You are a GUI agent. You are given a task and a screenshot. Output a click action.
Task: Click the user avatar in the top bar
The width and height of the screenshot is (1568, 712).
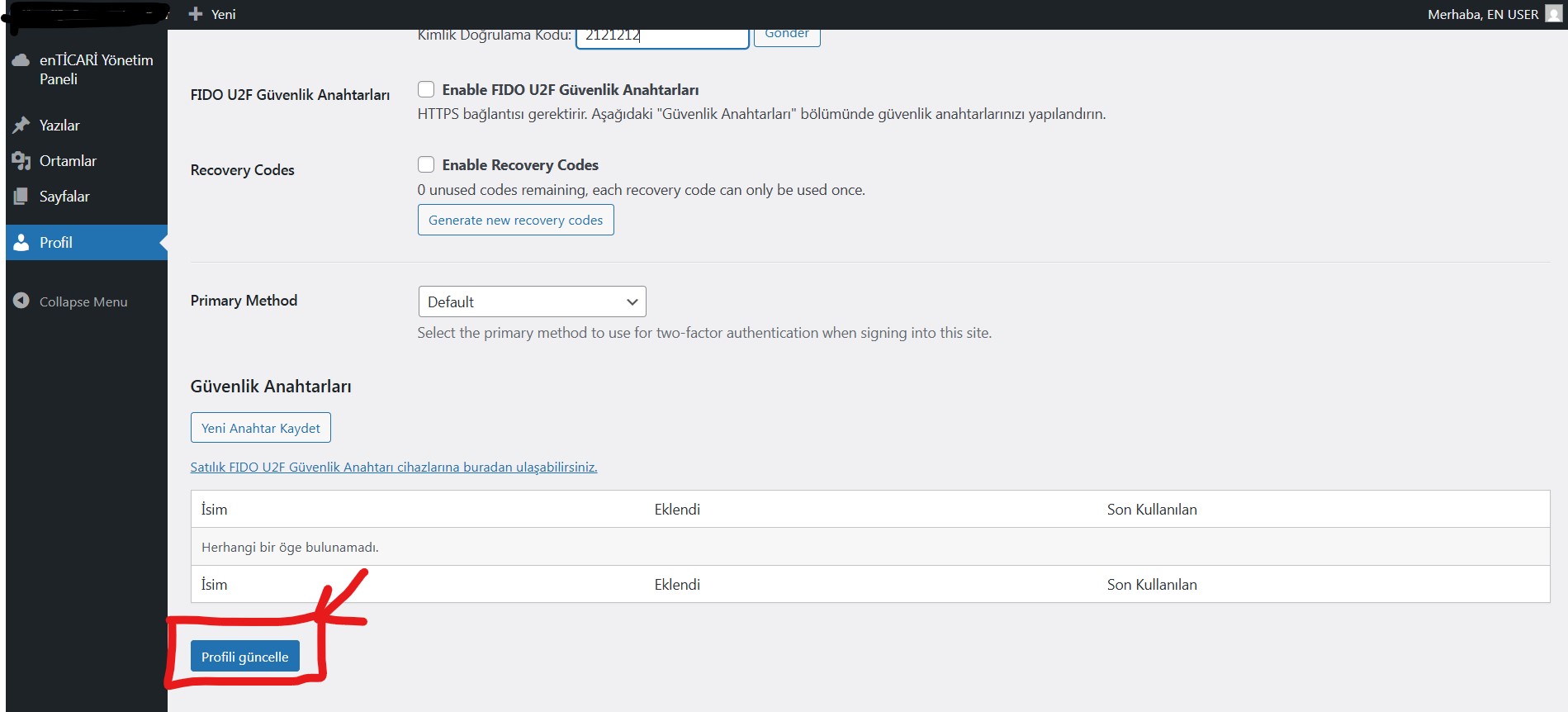point(1553,14)
